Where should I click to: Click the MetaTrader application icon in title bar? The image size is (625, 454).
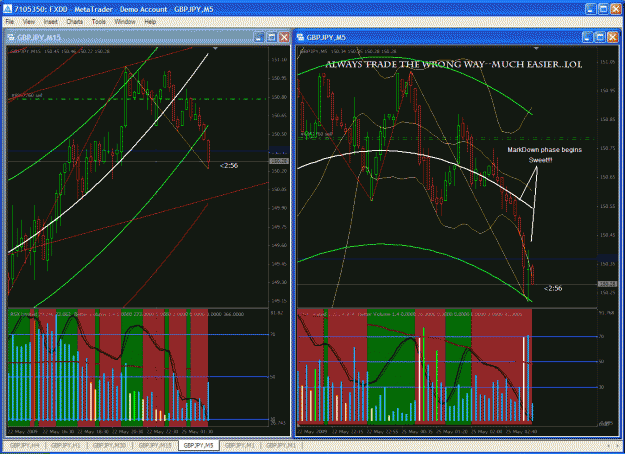coord(8,9)
